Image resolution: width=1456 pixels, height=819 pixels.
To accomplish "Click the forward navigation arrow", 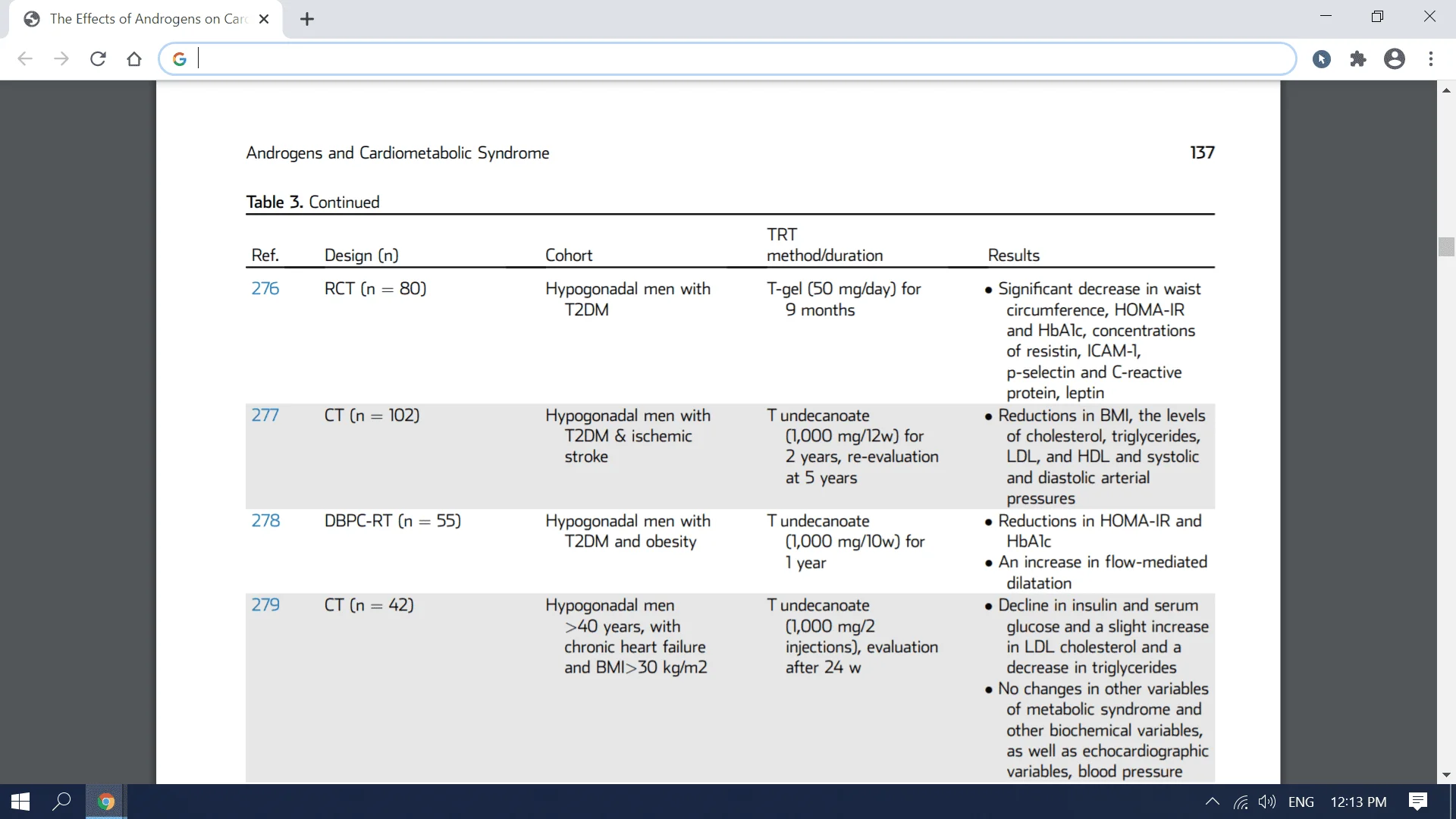I will [x=61, y=59].
